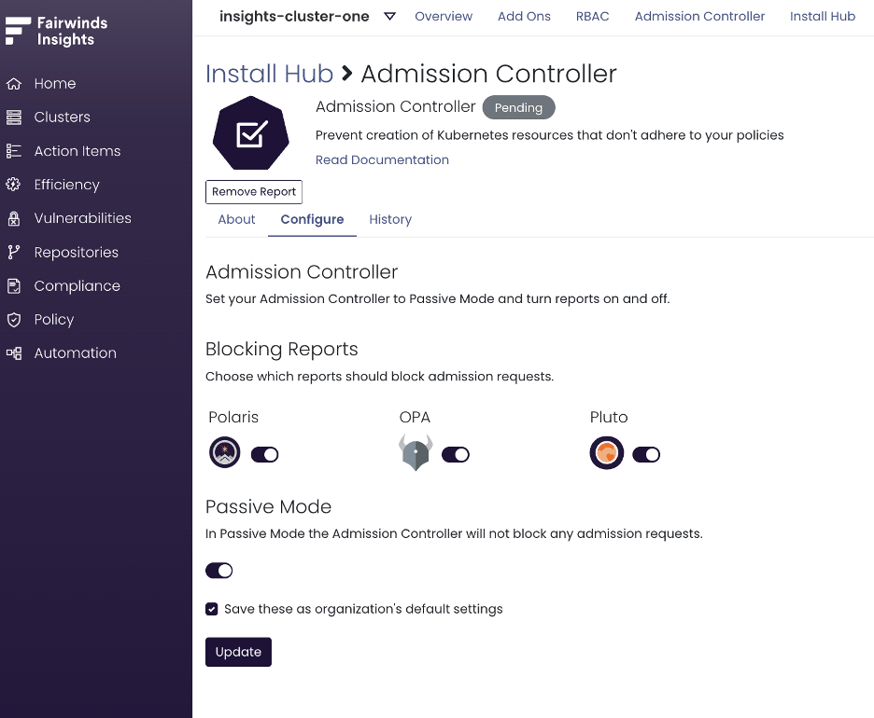This screenshot has height=718, width=874.
Task: Switch to the History tab
Action: (x=390, y=219)
